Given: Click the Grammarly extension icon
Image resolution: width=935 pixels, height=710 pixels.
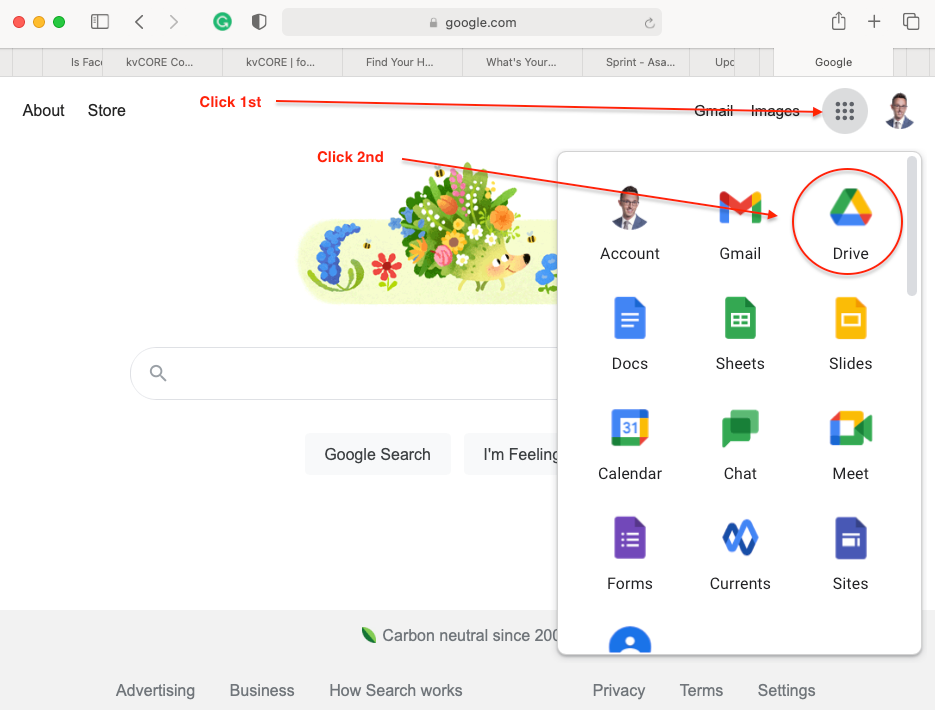Looking at the screenshot, I should (x=222, y=22).
